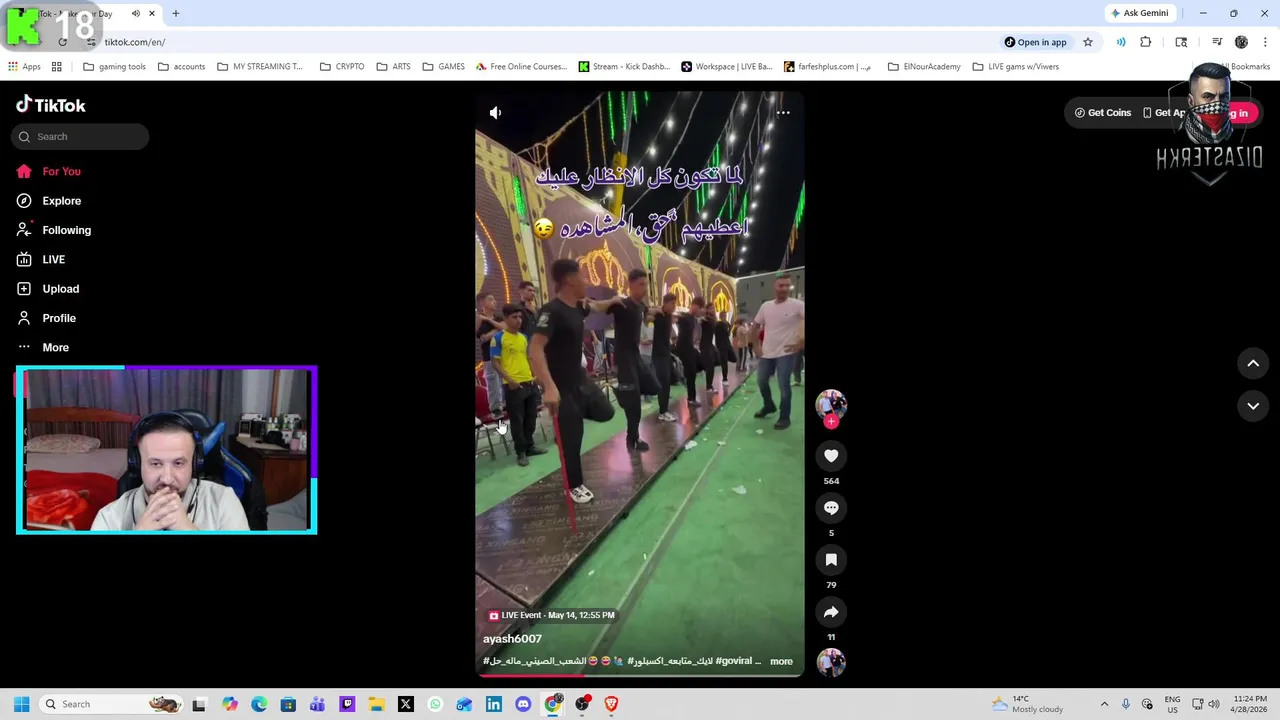This screenshot has height=720, width=1280.
Task: Go to previous video with up chevron
Action: (1253, 364)
